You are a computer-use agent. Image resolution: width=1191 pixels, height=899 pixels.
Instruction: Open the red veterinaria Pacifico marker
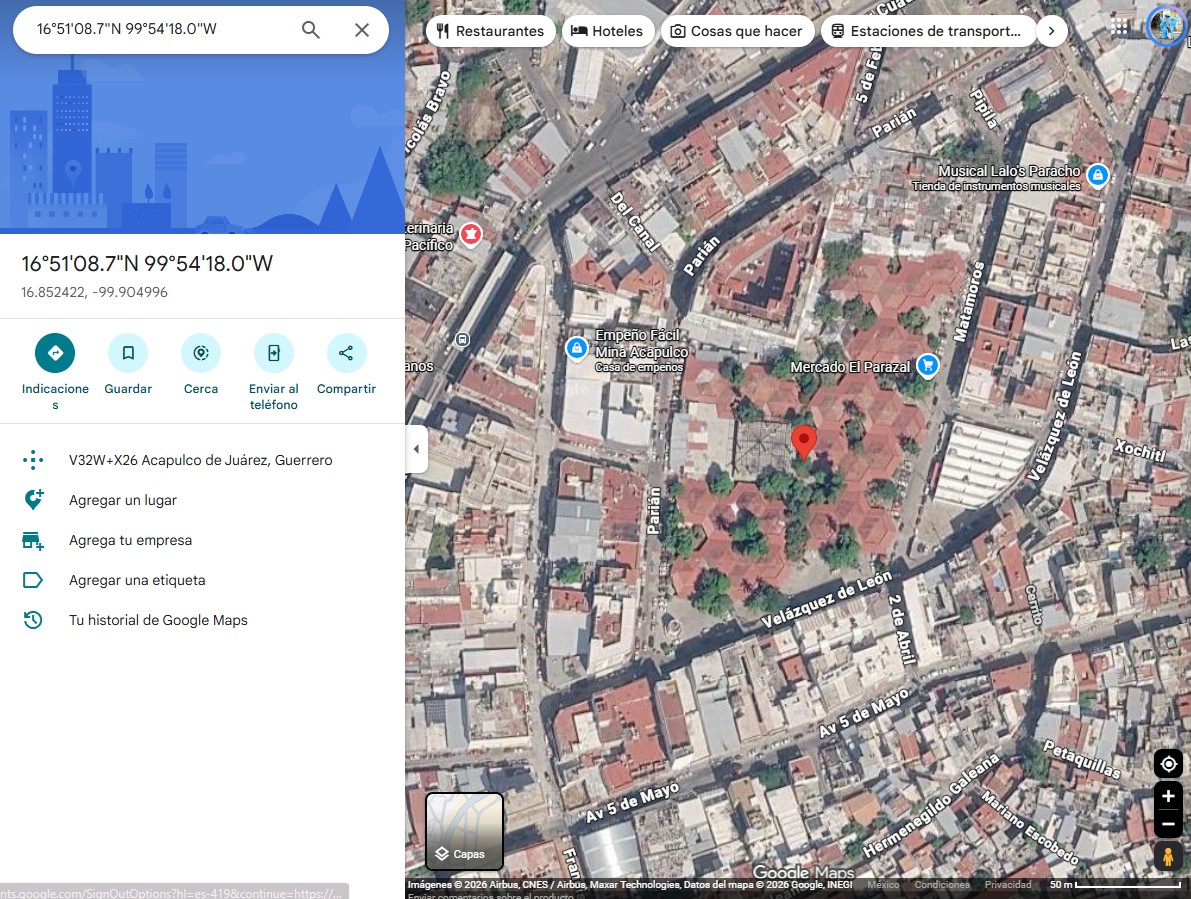[x=471, y=234]
